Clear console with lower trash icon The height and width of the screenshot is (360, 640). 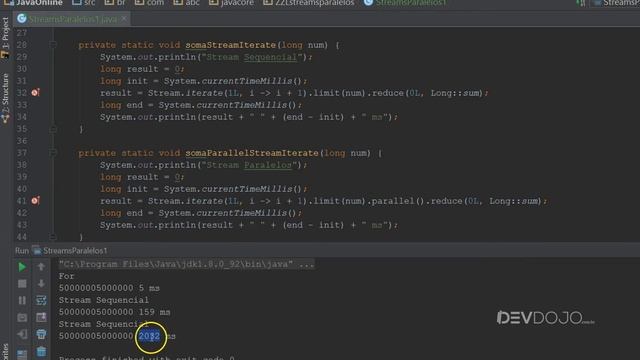pos(41,351)
